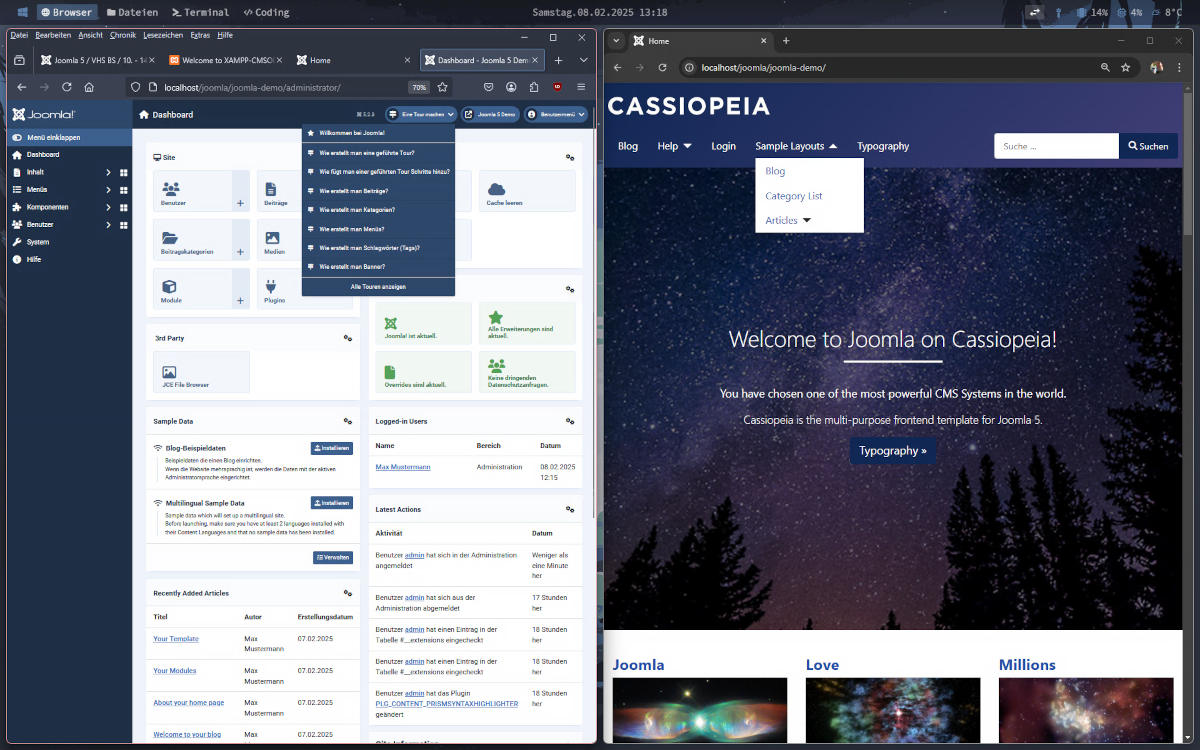Click the Verwalten button in Sample Data

pos(333,557)
